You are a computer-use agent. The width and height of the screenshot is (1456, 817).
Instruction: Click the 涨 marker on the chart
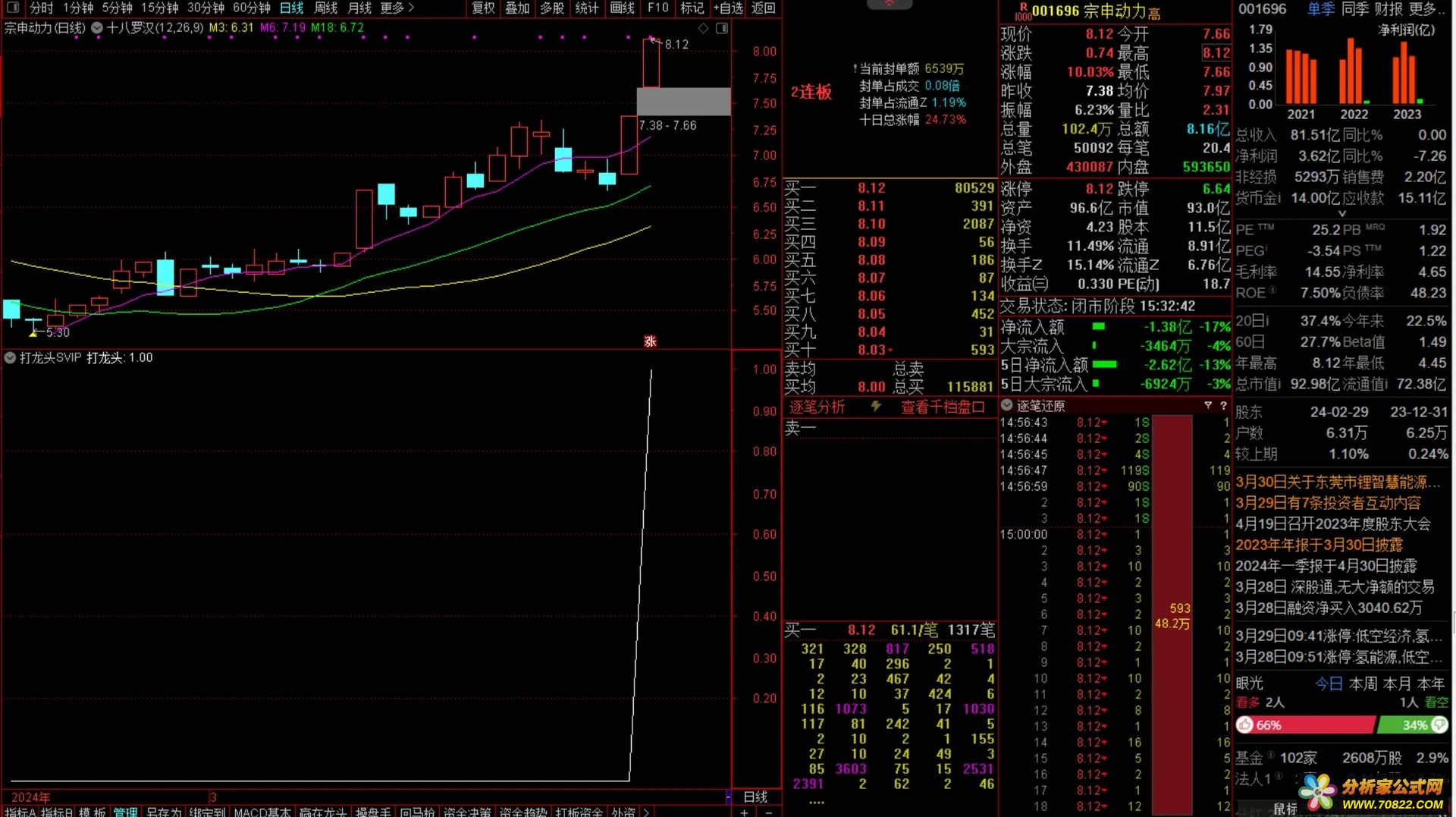(650, 341)
